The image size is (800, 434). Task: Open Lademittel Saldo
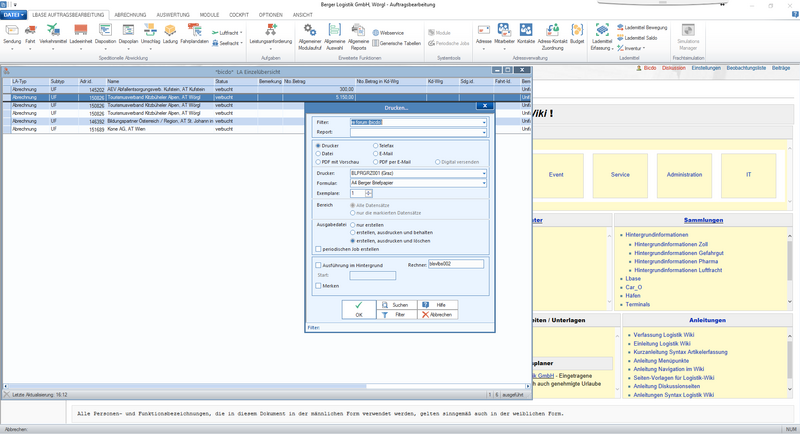click(x=637, y=38)
